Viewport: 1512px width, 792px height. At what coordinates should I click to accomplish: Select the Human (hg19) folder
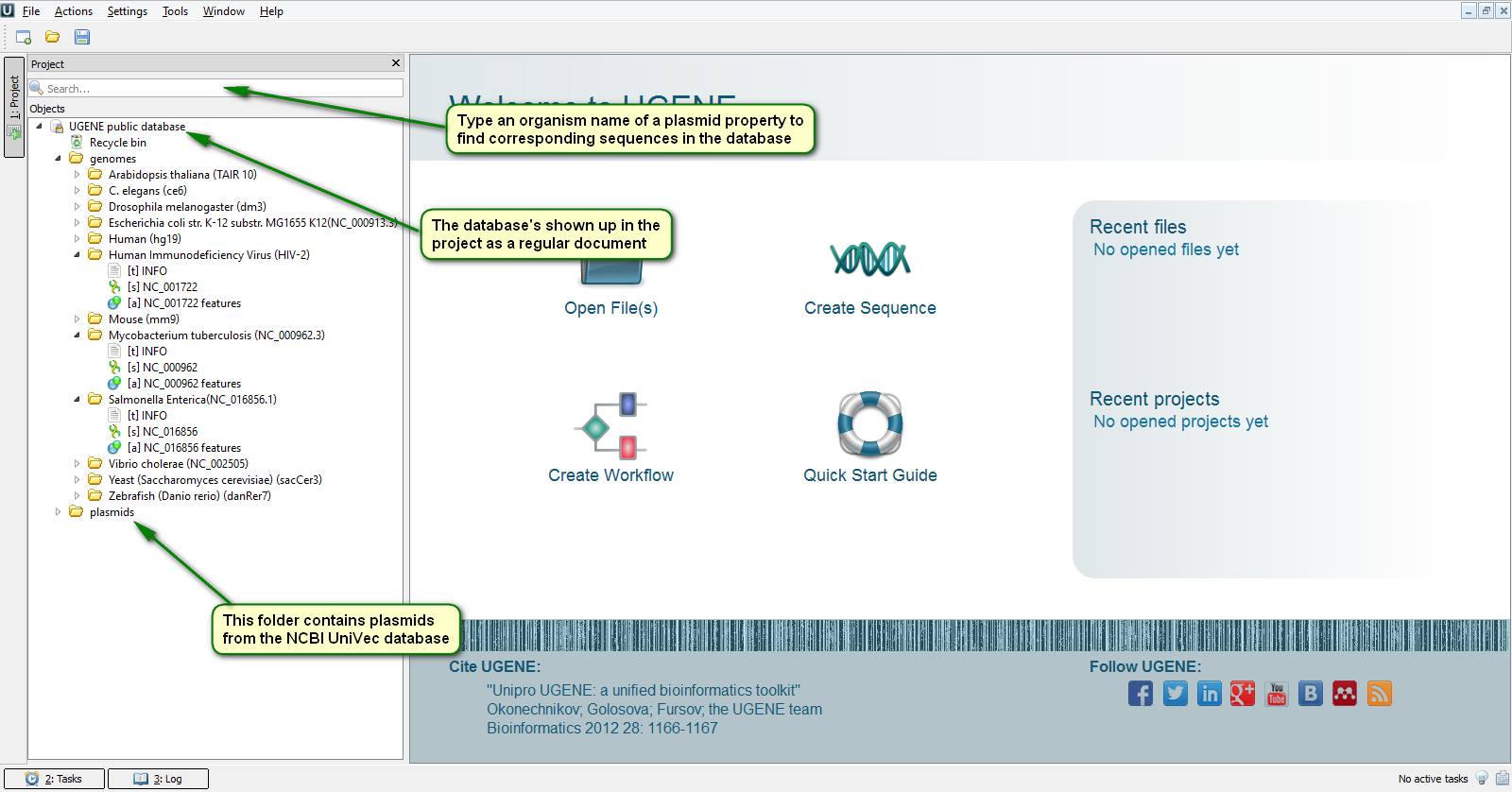coord(145,239)
